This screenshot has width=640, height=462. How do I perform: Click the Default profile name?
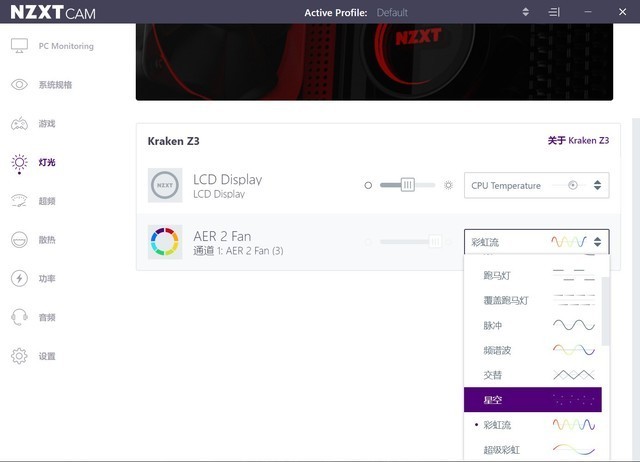tap(392, 13)
